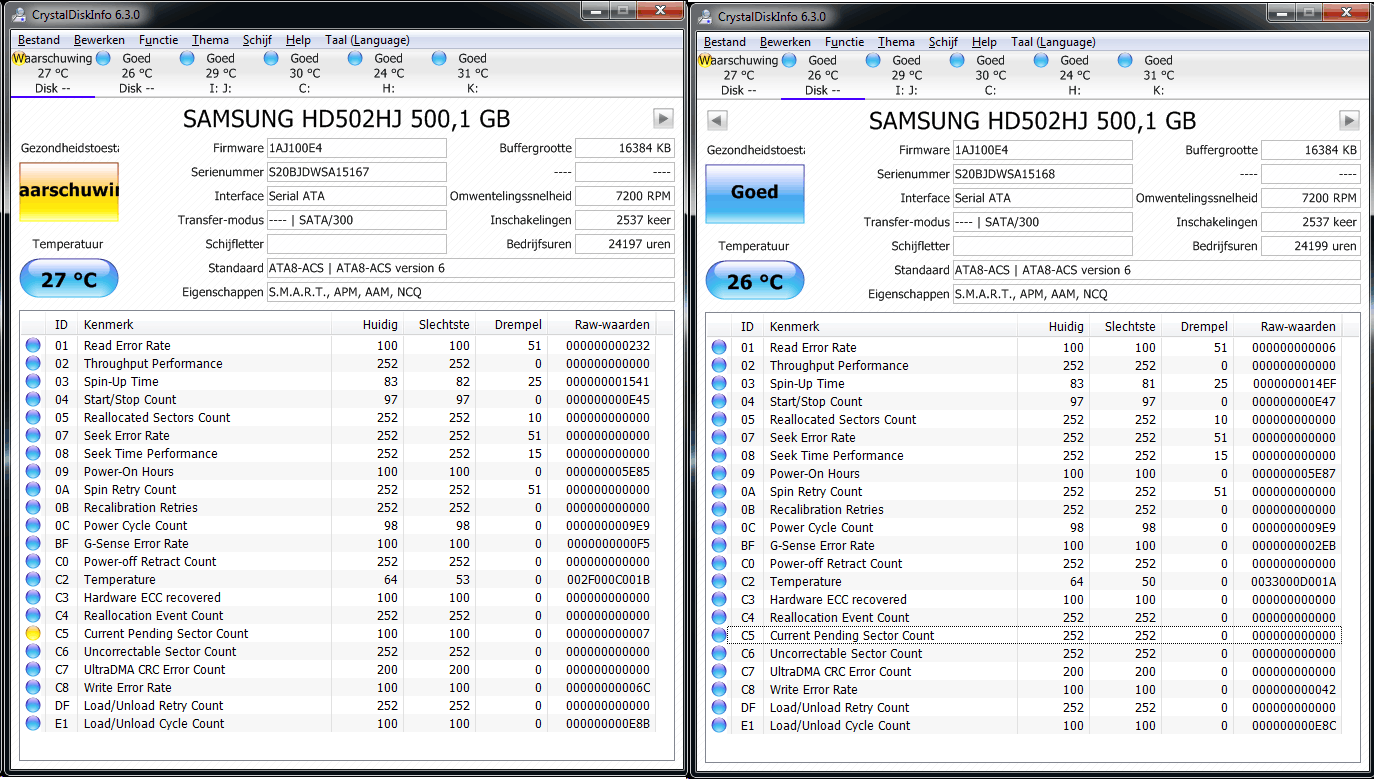The height and width of the screenshot is (782, 1376).
Task: Click status icon of Power Cycle Count, right window
Action: (x=719, y=528)
